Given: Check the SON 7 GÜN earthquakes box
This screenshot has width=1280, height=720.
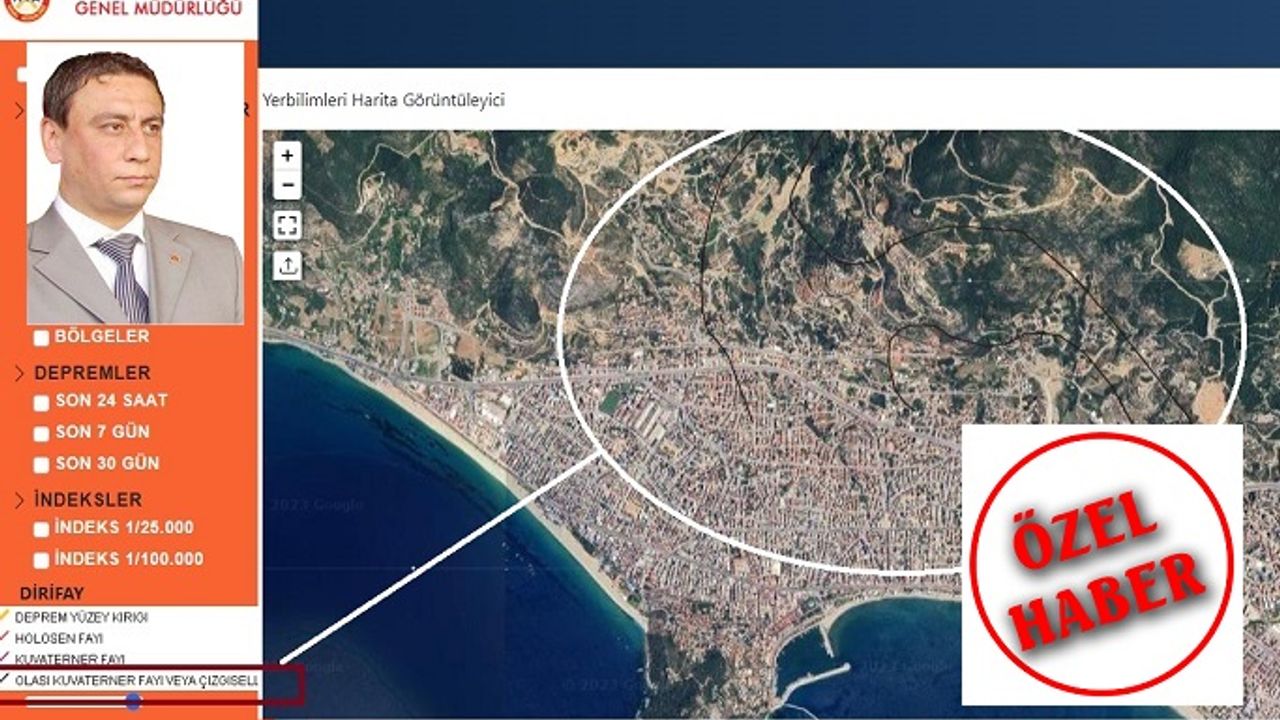Looking at the screenshot, I should coord(41,434).
